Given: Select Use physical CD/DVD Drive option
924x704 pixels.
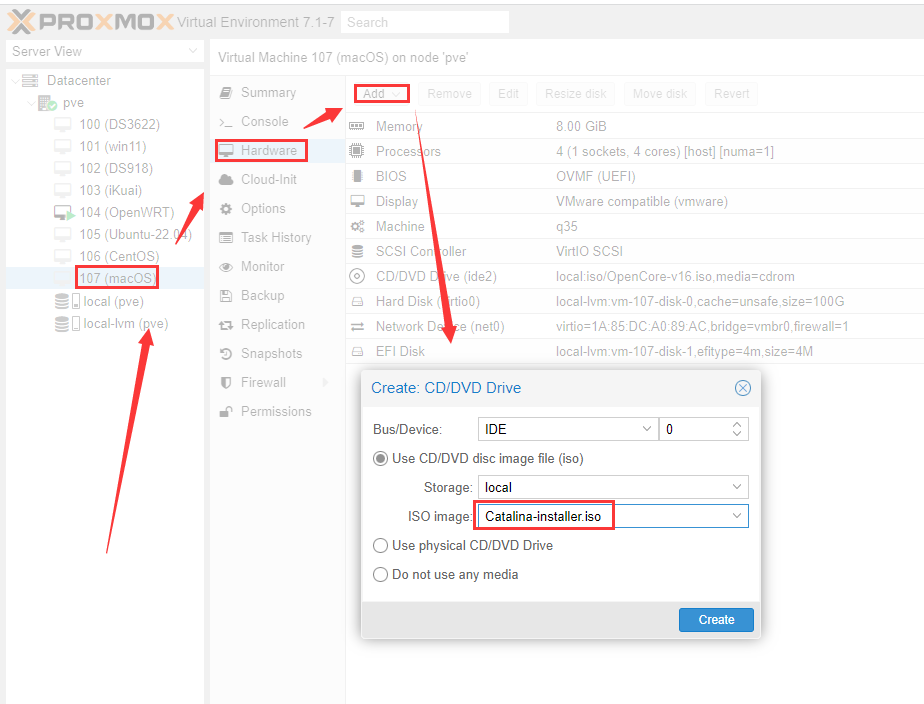Looking at the screenshot, I should [381, 546].
